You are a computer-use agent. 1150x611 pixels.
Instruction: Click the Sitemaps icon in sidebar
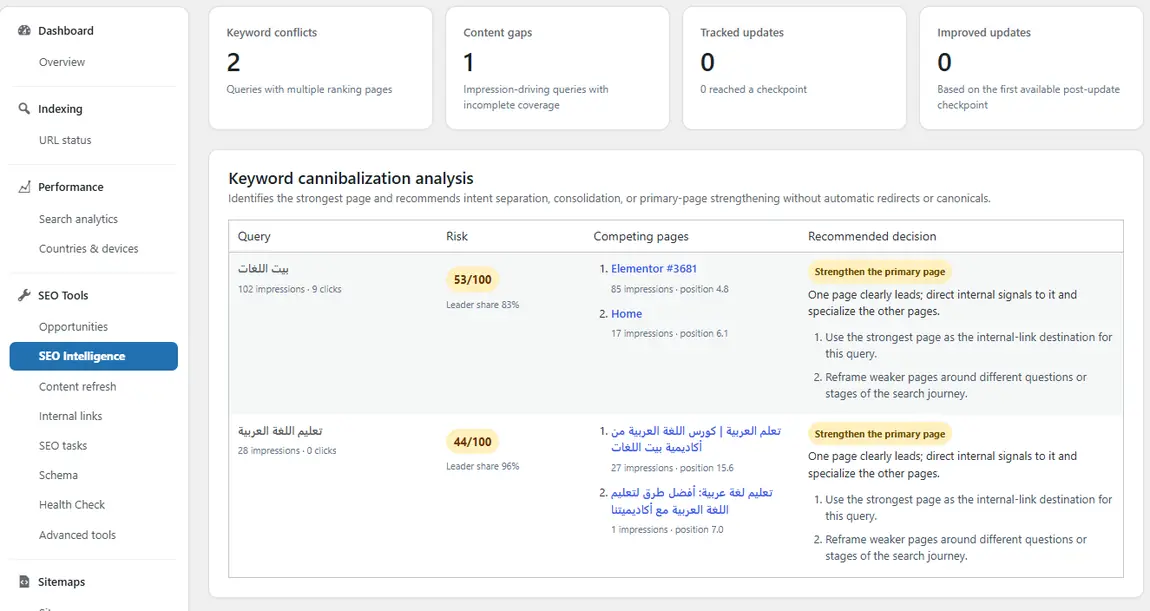[x=24, y=581]
